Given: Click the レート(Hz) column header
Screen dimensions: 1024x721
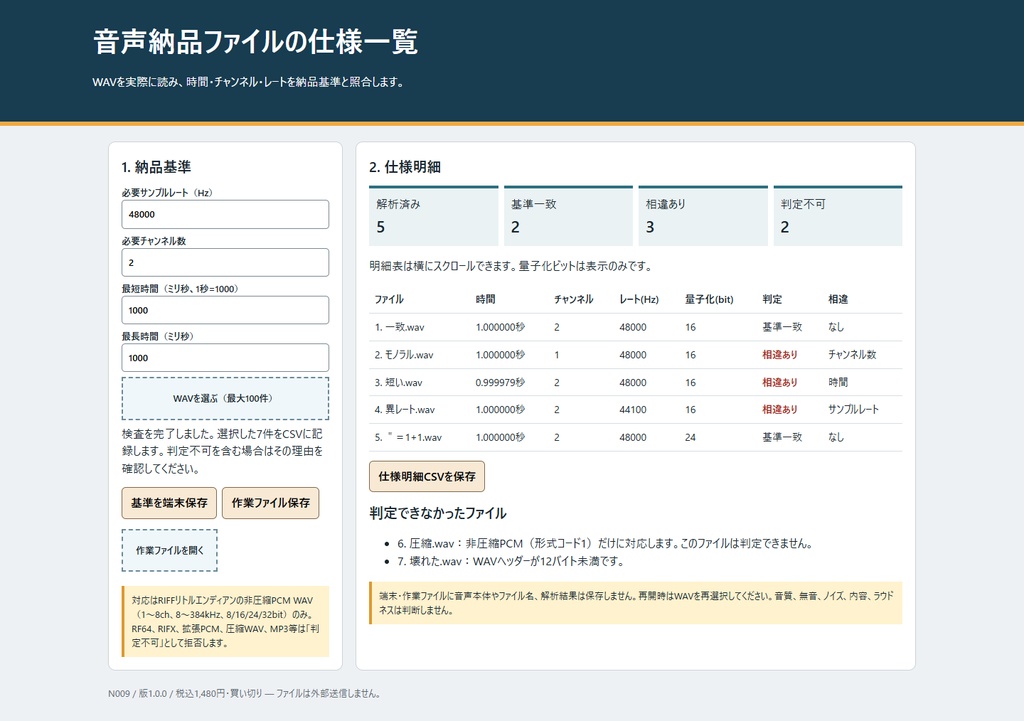Looking at the screenshot, I should click(639, 299).
